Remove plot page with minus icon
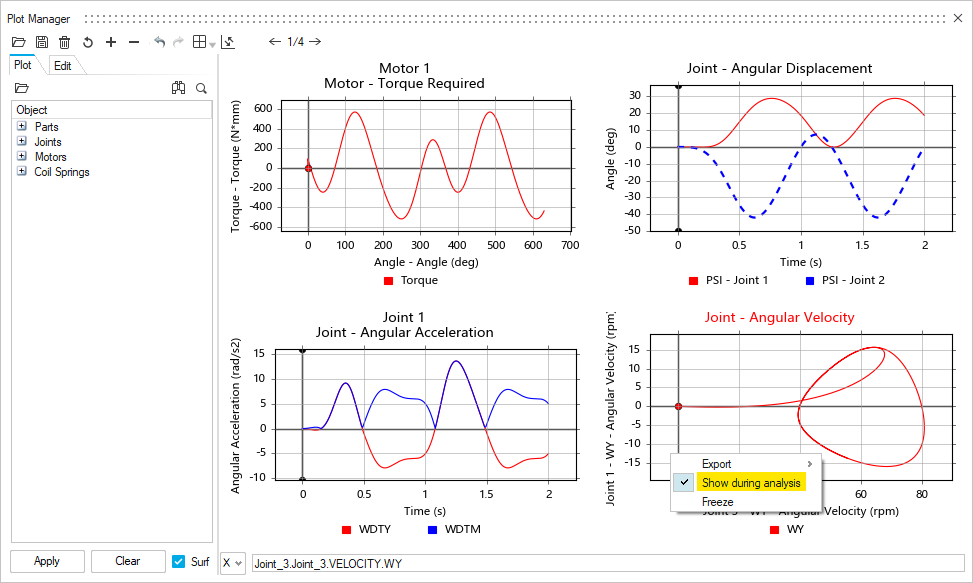This screenshot has height=583, width=973. 134,42
